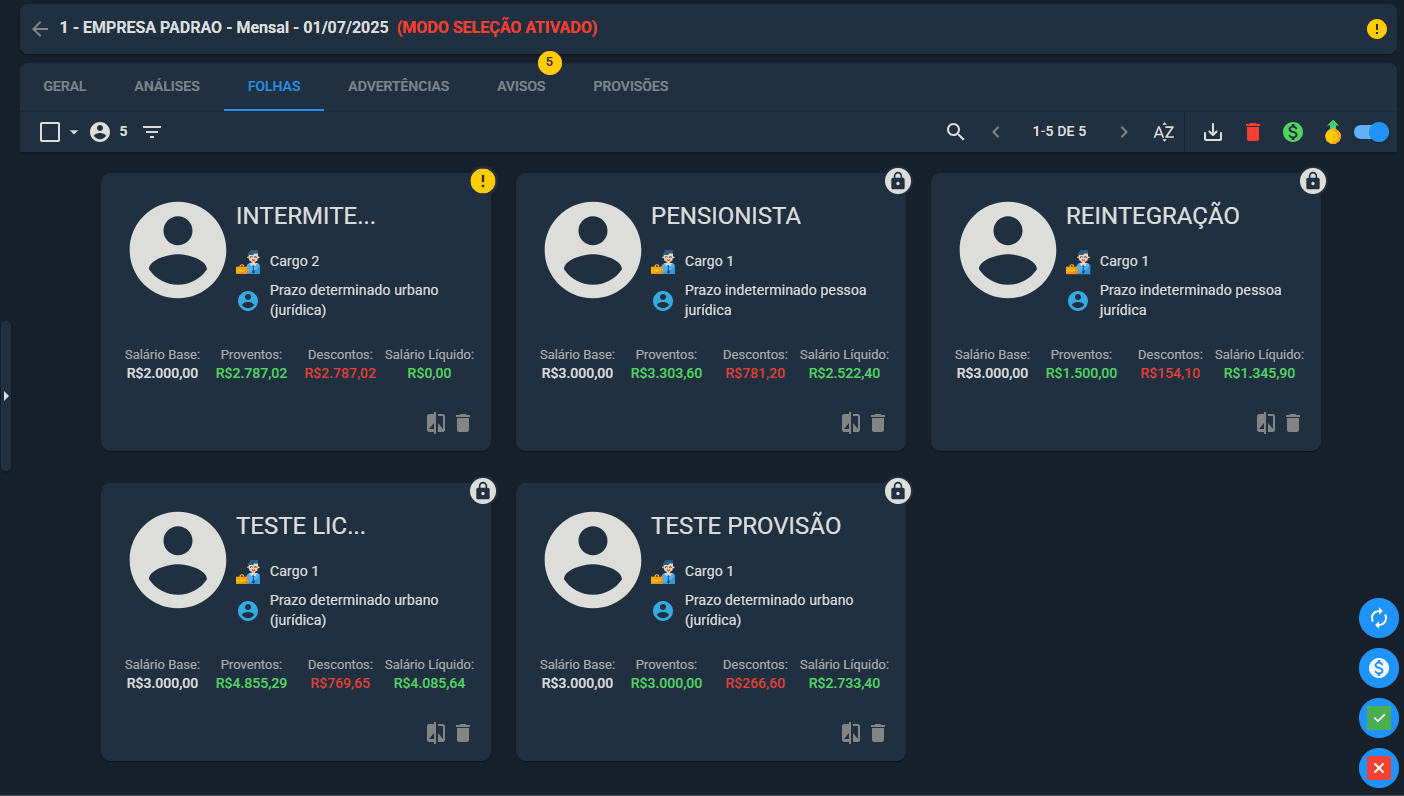Open the PROVISÕES tab

[631, 86]
